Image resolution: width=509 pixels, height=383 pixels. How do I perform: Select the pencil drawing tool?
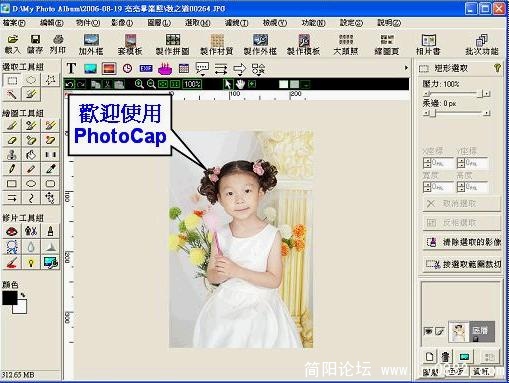tap(12, 169)
